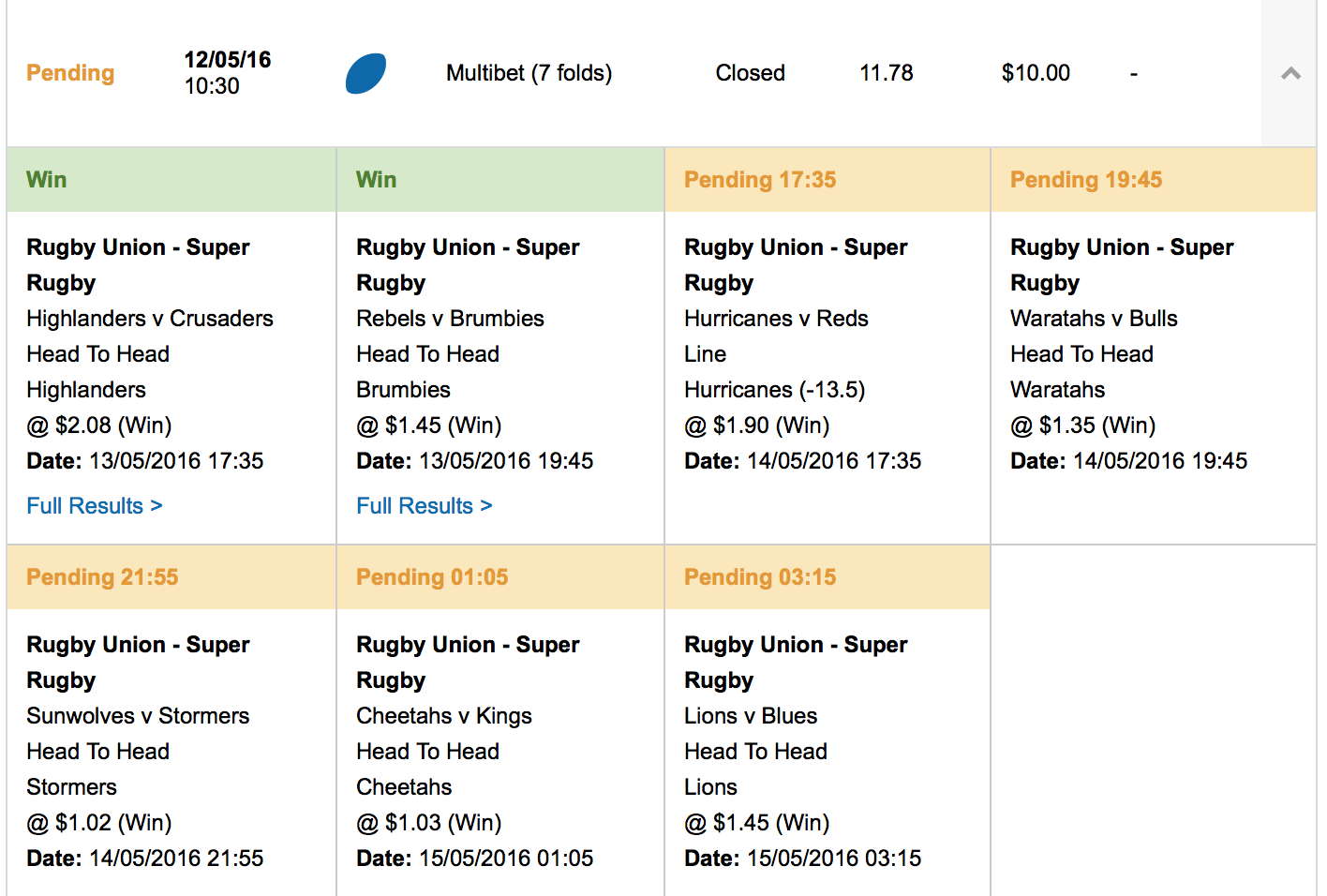Click the orange Pending bet status label
This screenshot has width=1327, height=896.
tap(70, 73)
